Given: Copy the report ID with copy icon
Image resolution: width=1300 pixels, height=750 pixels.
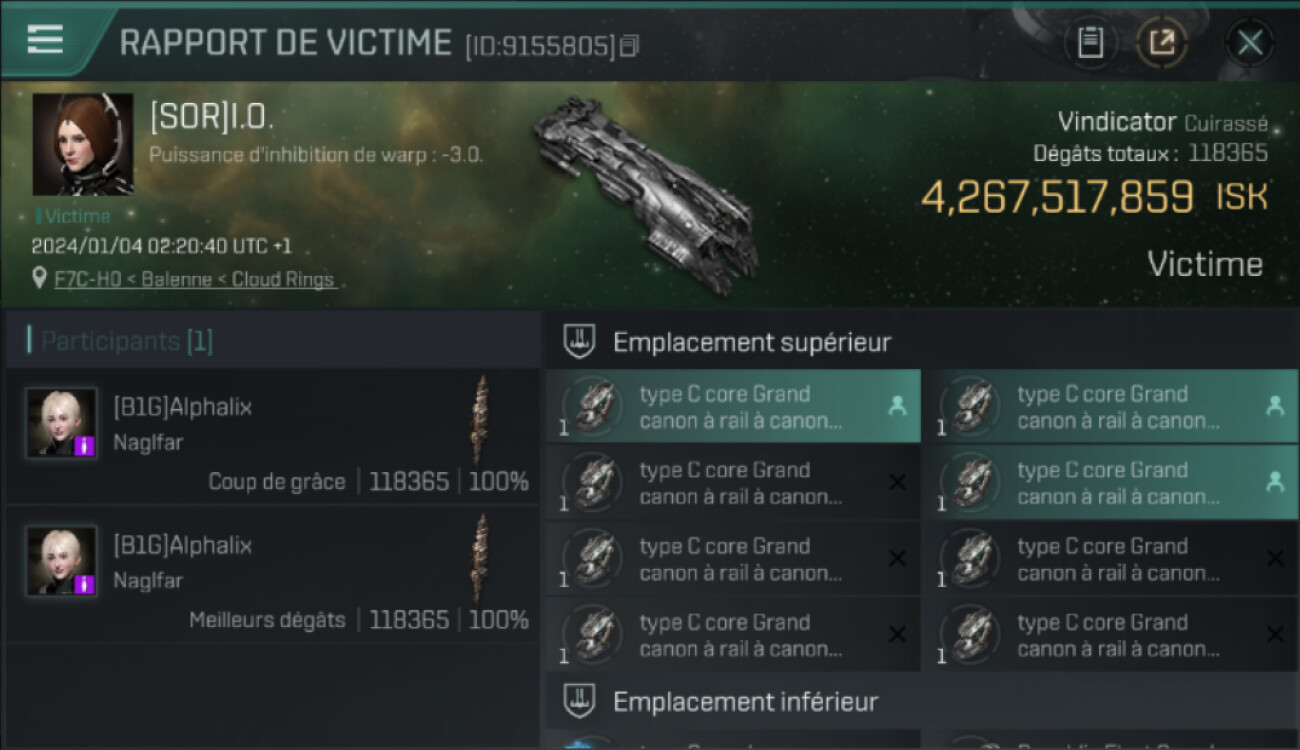Looking at the screenshot, I should click(x=629, y=46).
